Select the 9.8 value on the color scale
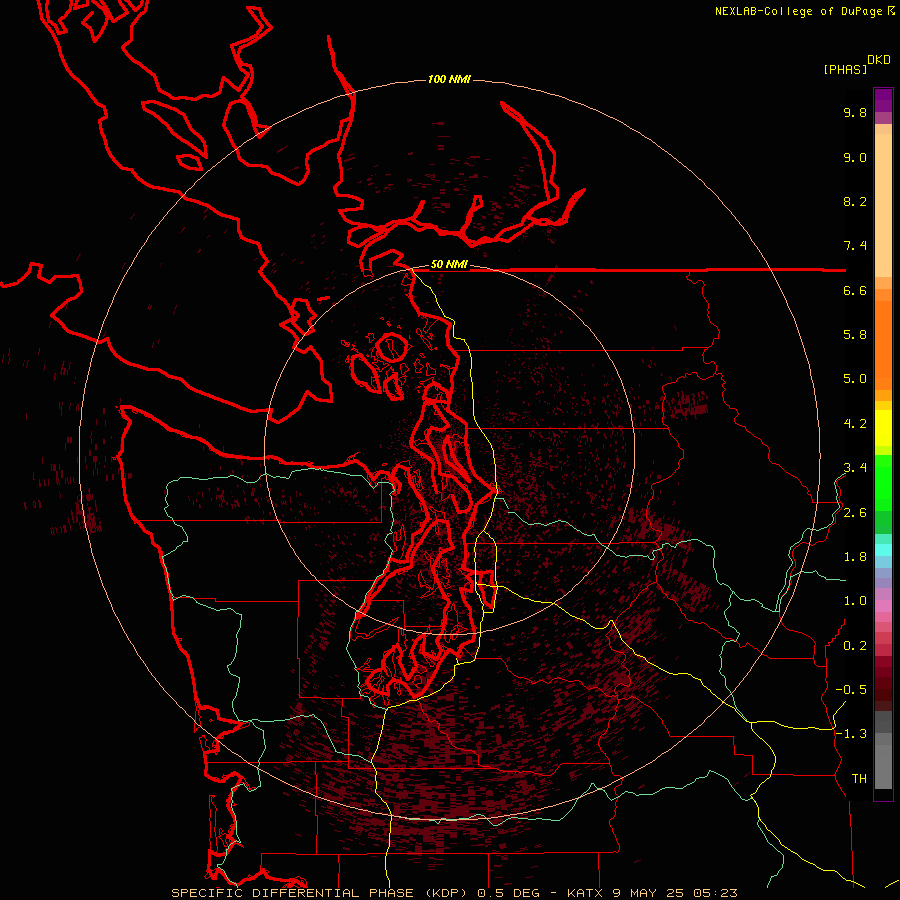The width and height of the screenshot is (900, 900). tap(855, 113)
